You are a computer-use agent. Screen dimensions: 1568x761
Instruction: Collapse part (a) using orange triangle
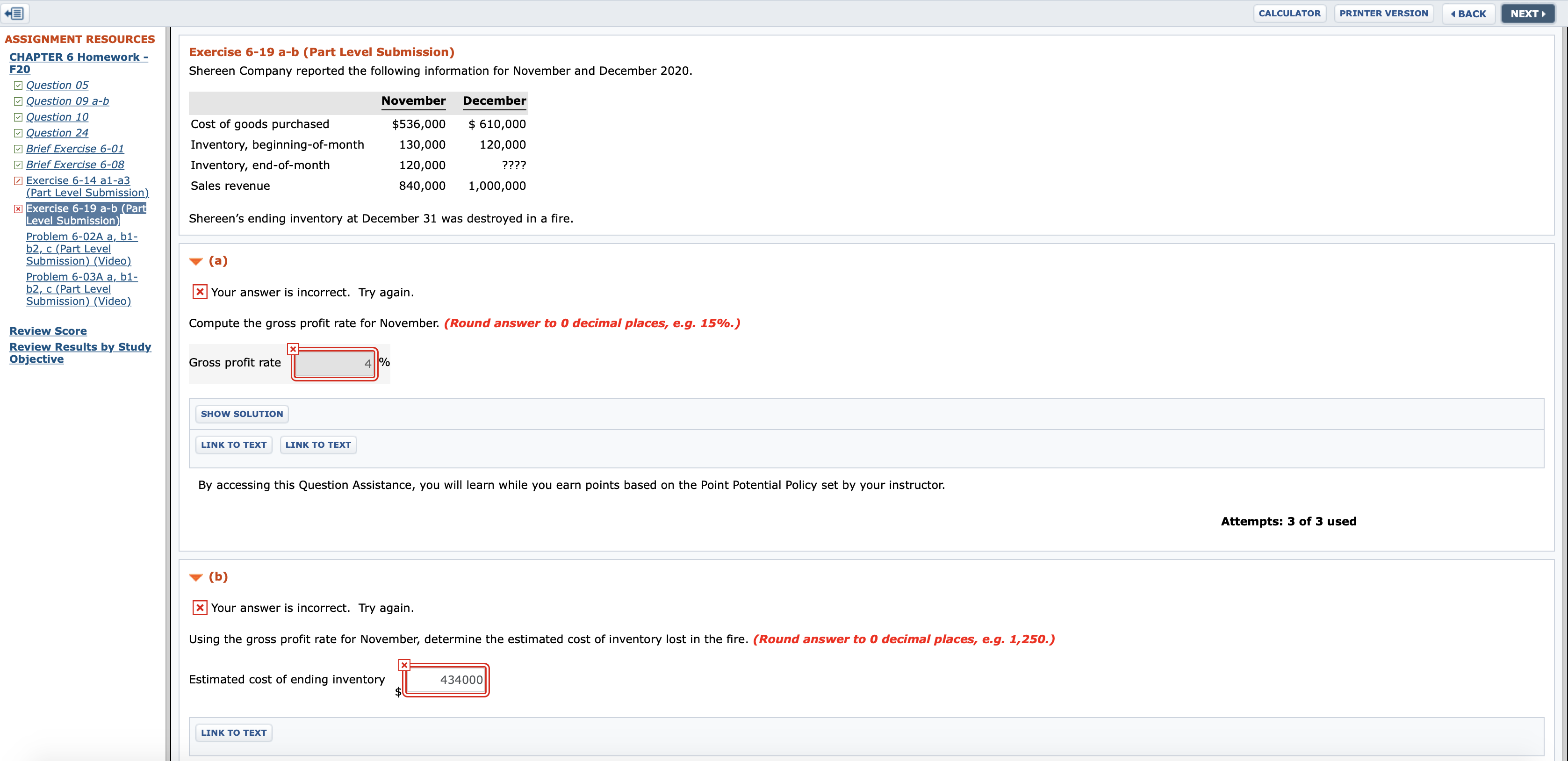[x=195, y=262]
